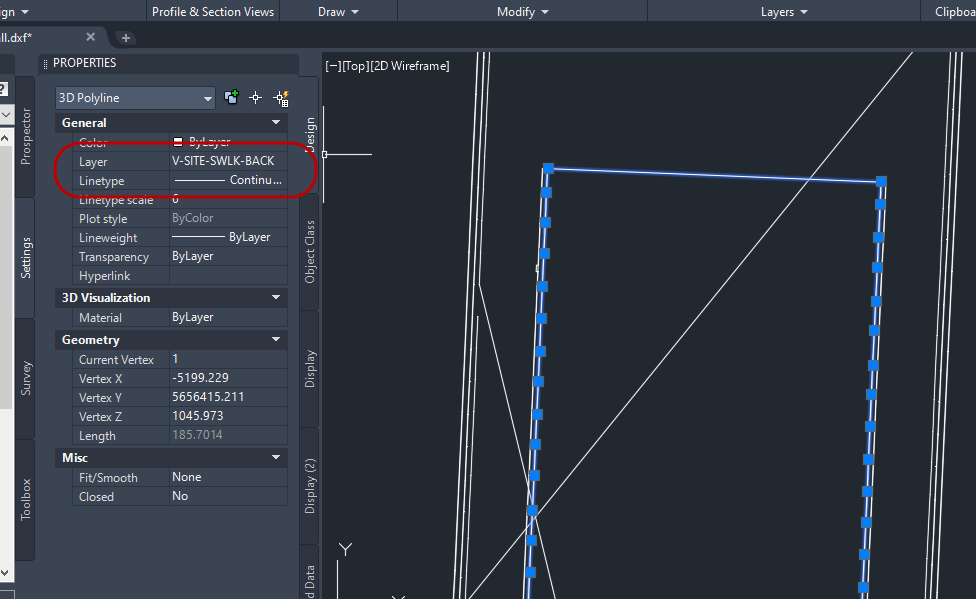The width and height of the screenshot is (976, 599).
Task: Open Profile & Section Views panel
Action: (x=213, y=12)
